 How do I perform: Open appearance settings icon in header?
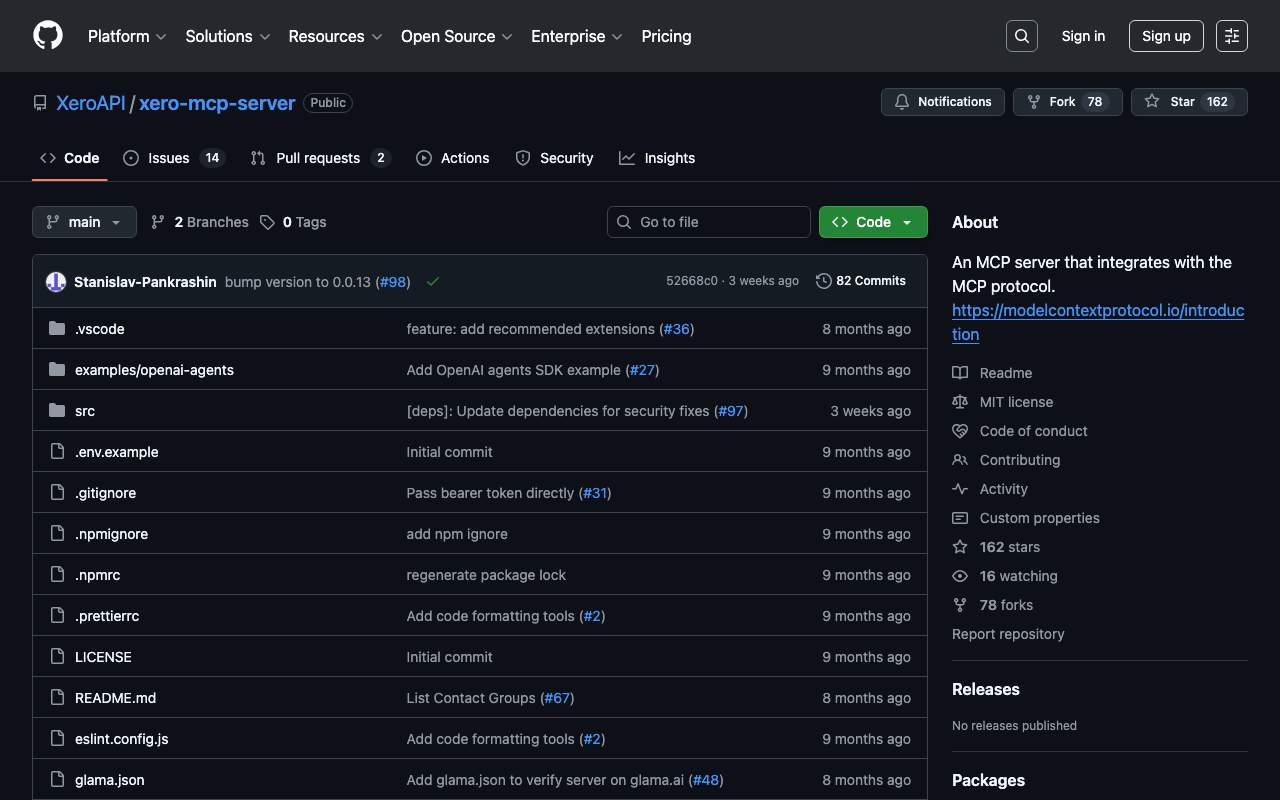click(1231, 36)
